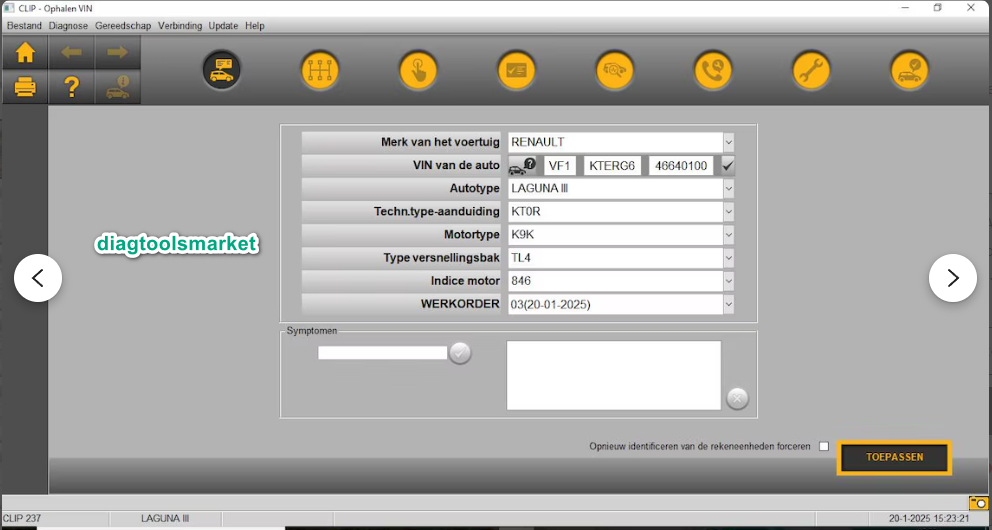Open the checklist card round icon
The image size is (992, 530).
[516, 70]
